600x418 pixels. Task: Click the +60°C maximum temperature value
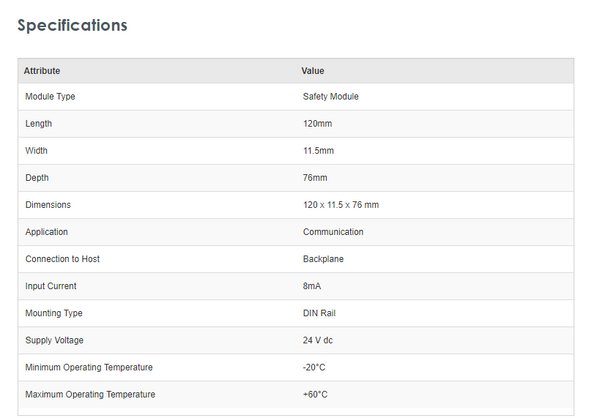point(315,394)
